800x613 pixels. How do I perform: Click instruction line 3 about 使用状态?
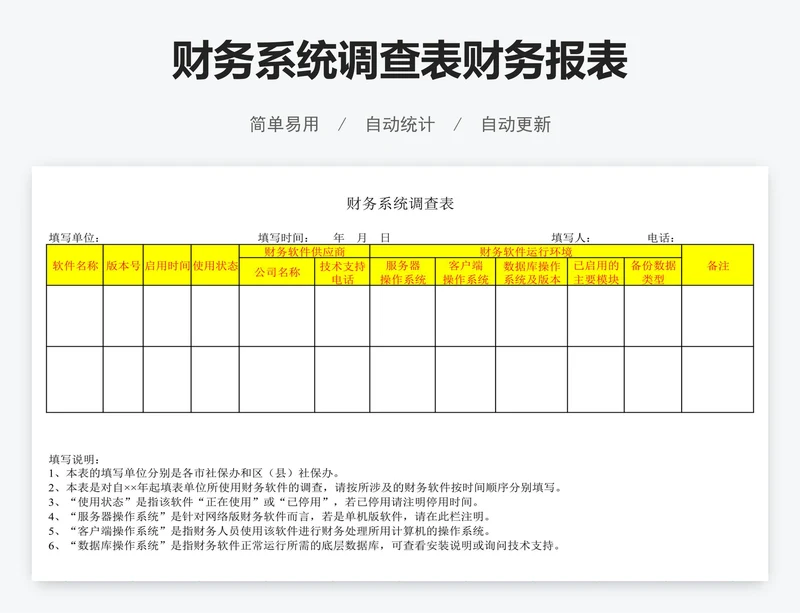click(x=264, y=502)
